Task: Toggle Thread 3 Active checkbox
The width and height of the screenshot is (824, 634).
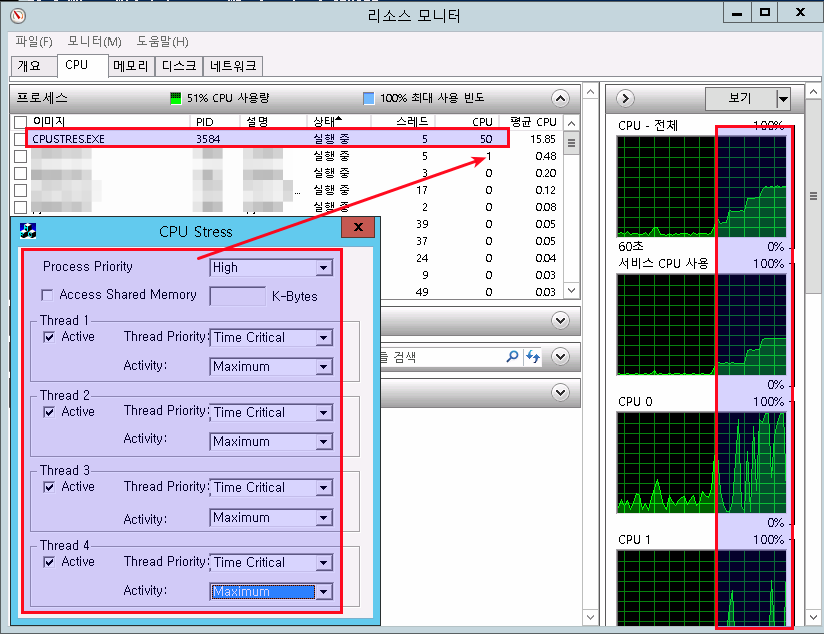Action: 49,487
